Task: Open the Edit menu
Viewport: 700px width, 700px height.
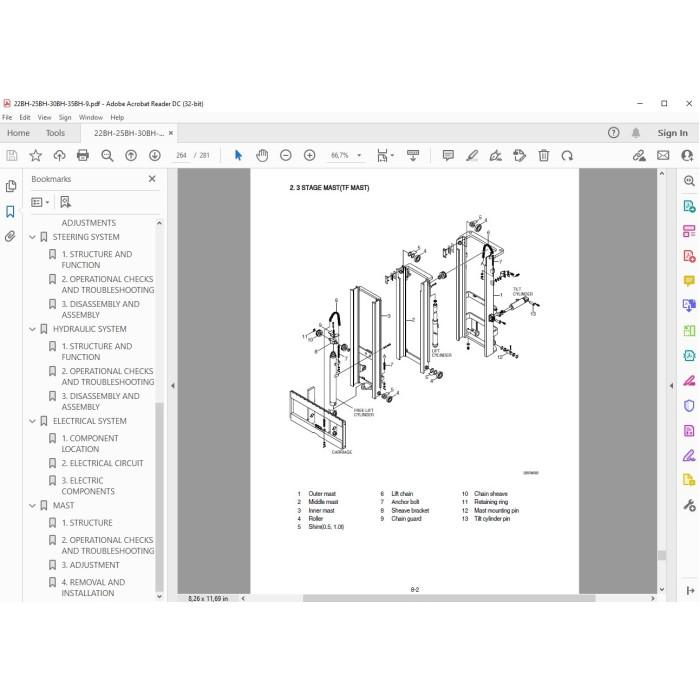Action: (x=25, y=117)
